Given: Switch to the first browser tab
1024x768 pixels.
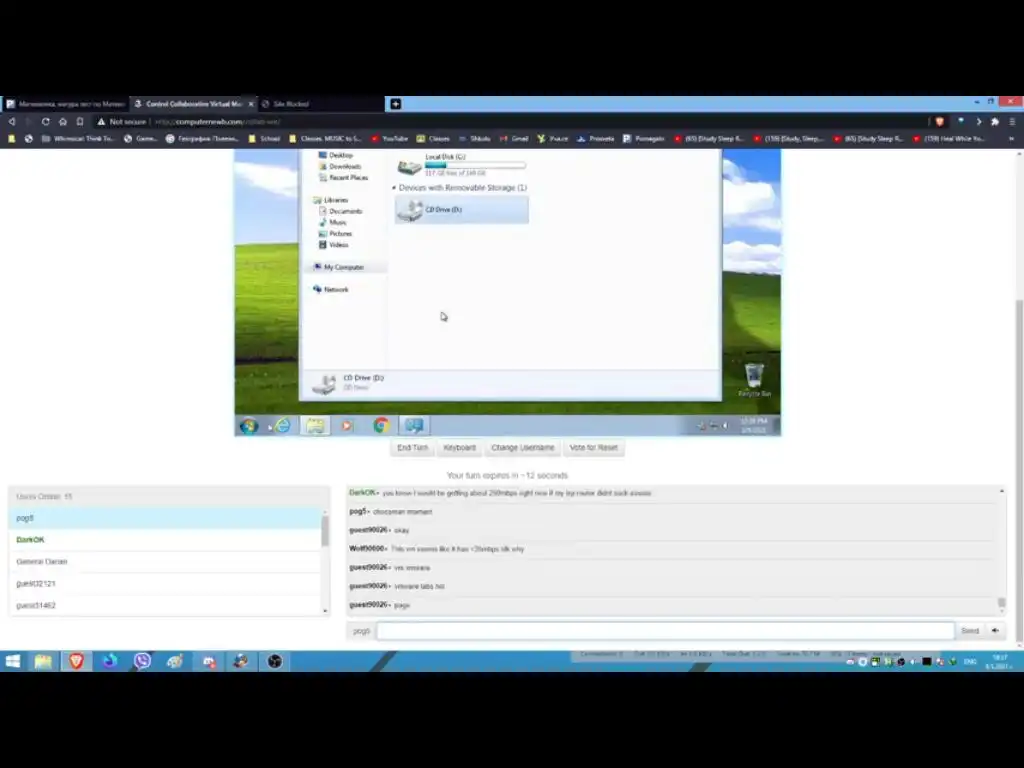Looking at the screenshot, I should (x=65, y=104).
